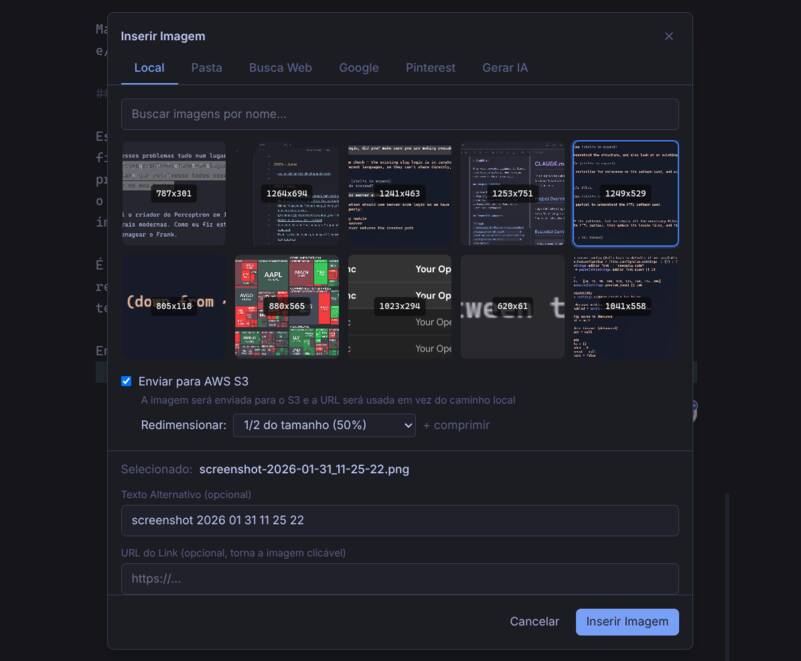801x661 pixels.
Task: Switch to the Google image search tab
Action: 359,68
